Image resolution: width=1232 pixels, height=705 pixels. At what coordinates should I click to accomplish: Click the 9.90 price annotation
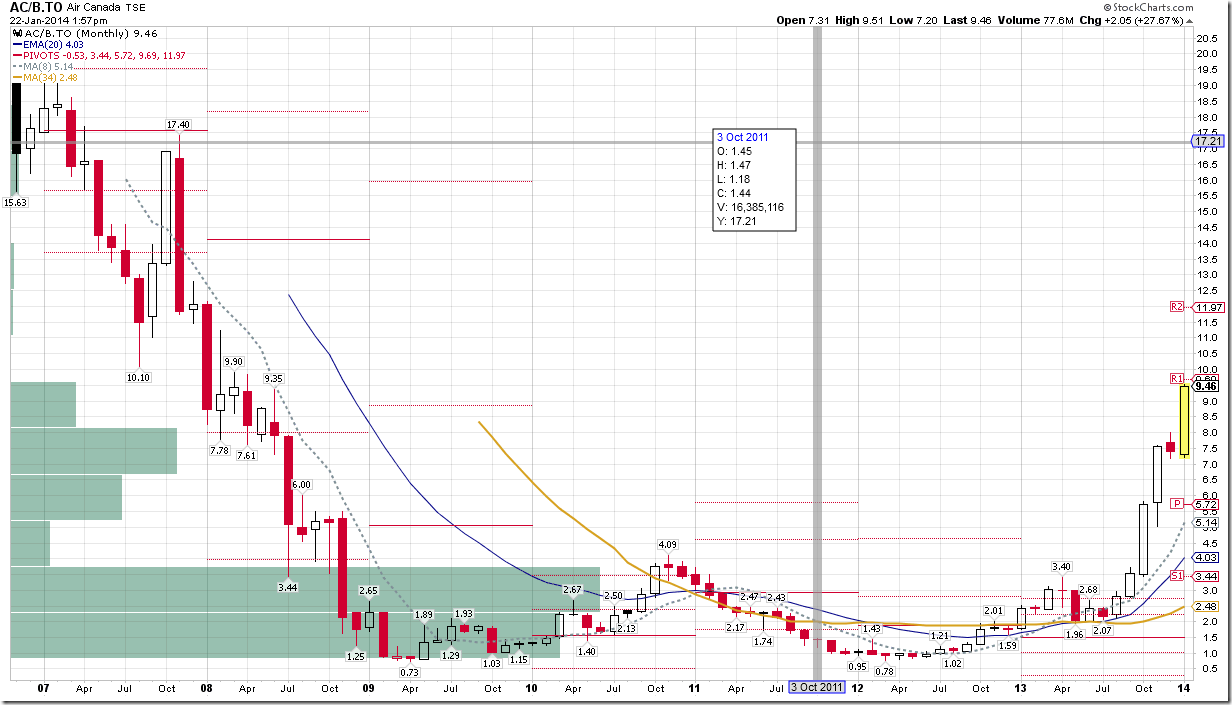click(234, 361)
